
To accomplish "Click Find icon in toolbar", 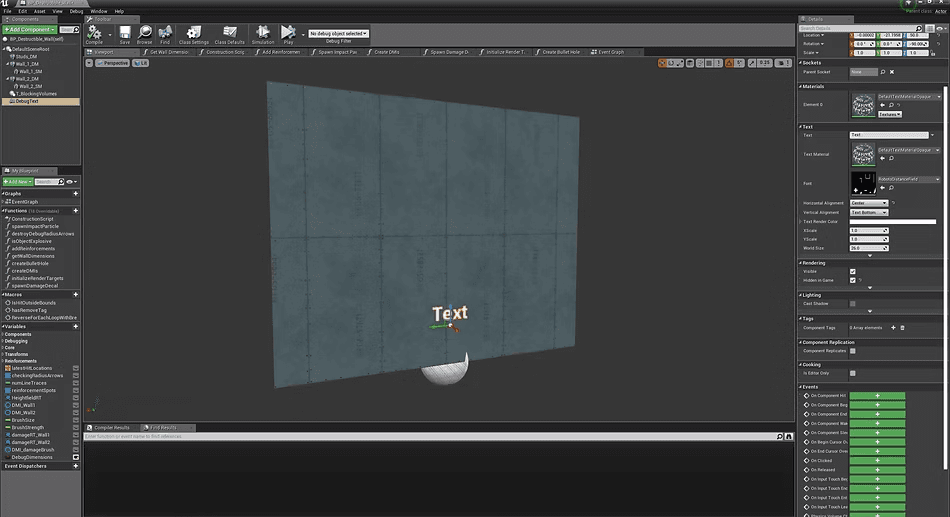I will [165, 34].
